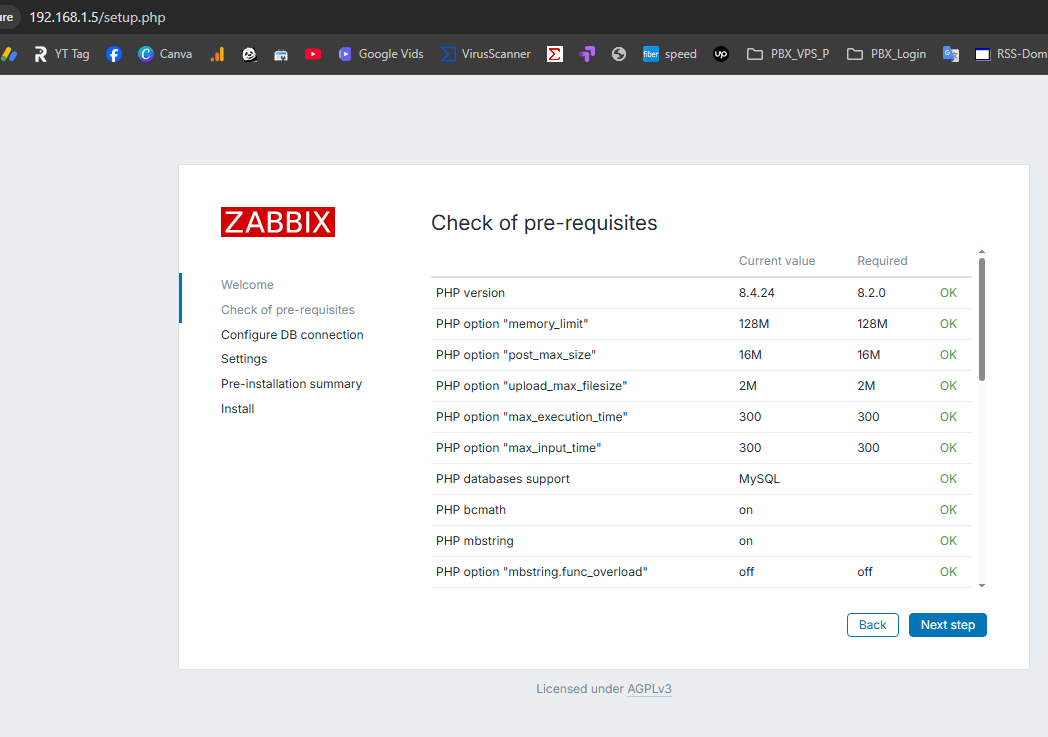
Task: Select the Settings setup step
Action: pos(244,359)
